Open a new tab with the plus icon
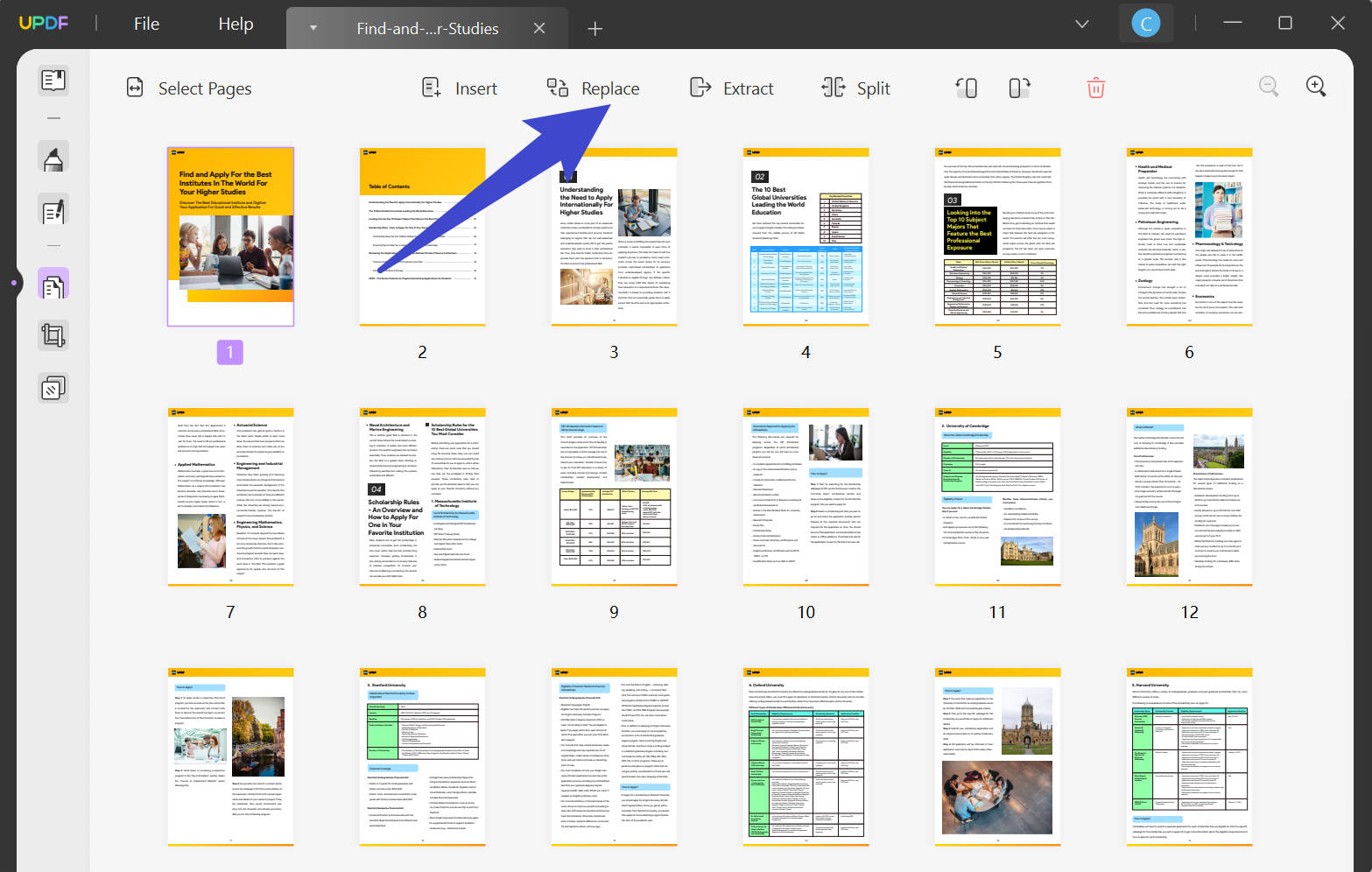The width and height of the screenshot is (1372, 872). 595,28
